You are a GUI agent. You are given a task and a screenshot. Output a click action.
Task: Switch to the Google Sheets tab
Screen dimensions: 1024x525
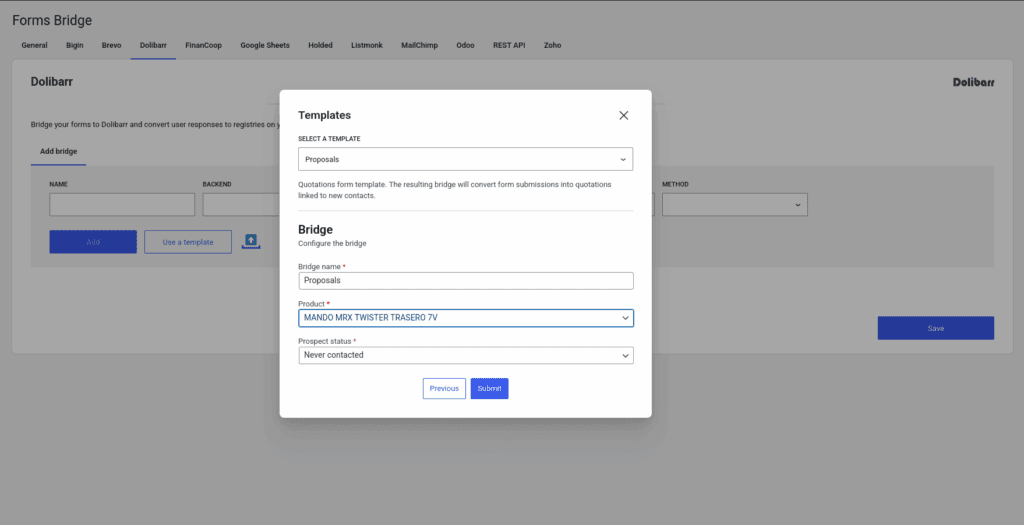click(265, 46)
